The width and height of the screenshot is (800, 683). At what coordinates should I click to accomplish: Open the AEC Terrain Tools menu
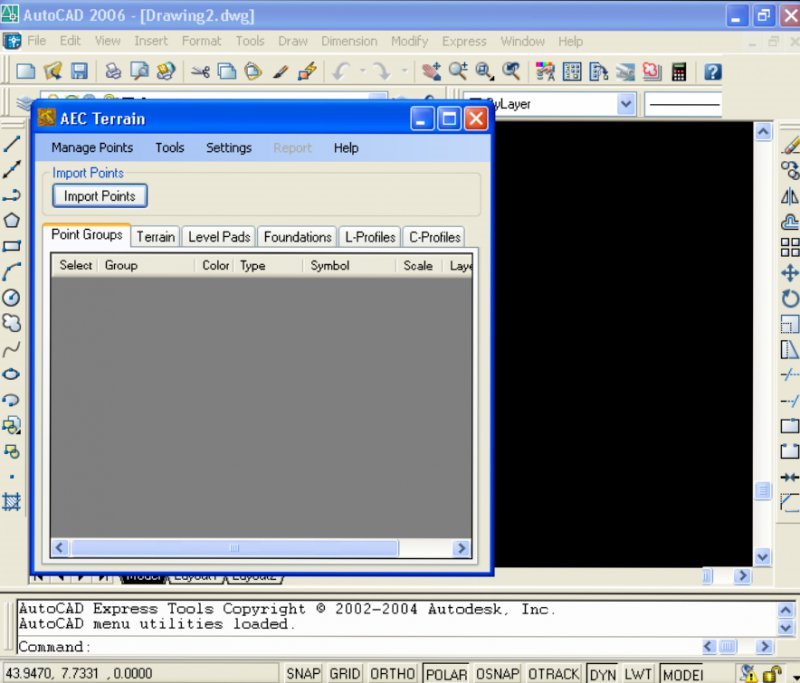pyautogui.click(x=169, y=148)
